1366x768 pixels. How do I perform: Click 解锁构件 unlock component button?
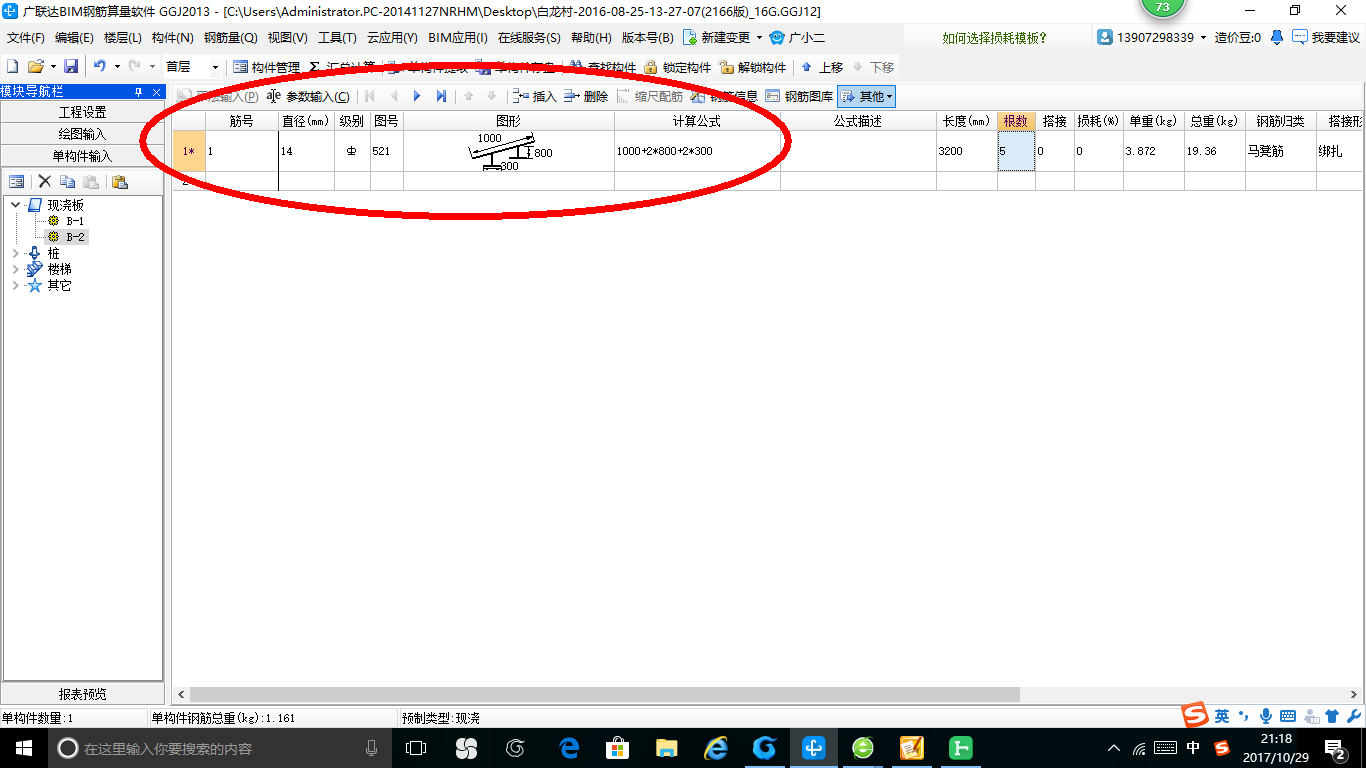point(752,67)
